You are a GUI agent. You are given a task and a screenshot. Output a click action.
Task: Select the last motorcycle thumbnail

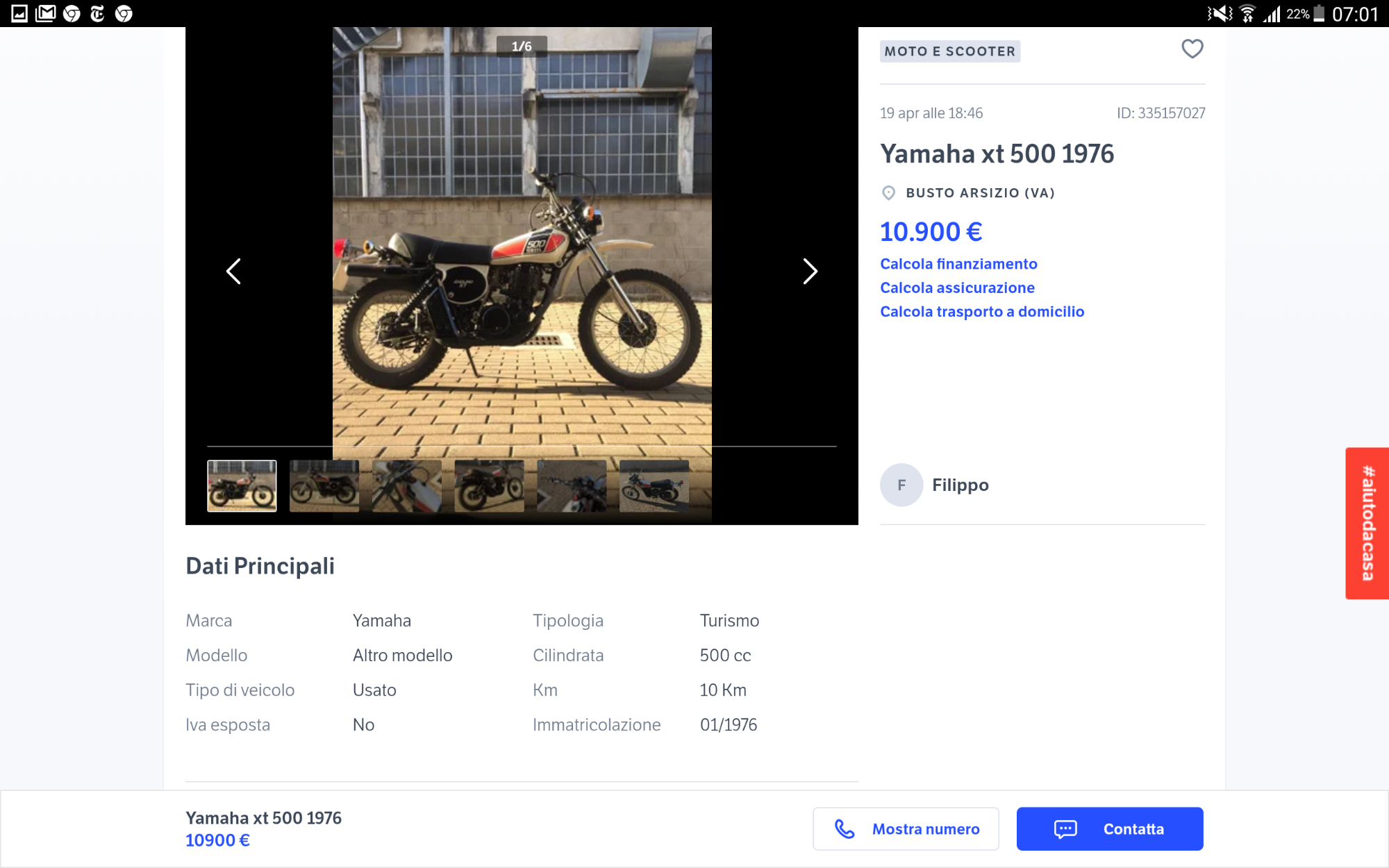click(654, 486)
